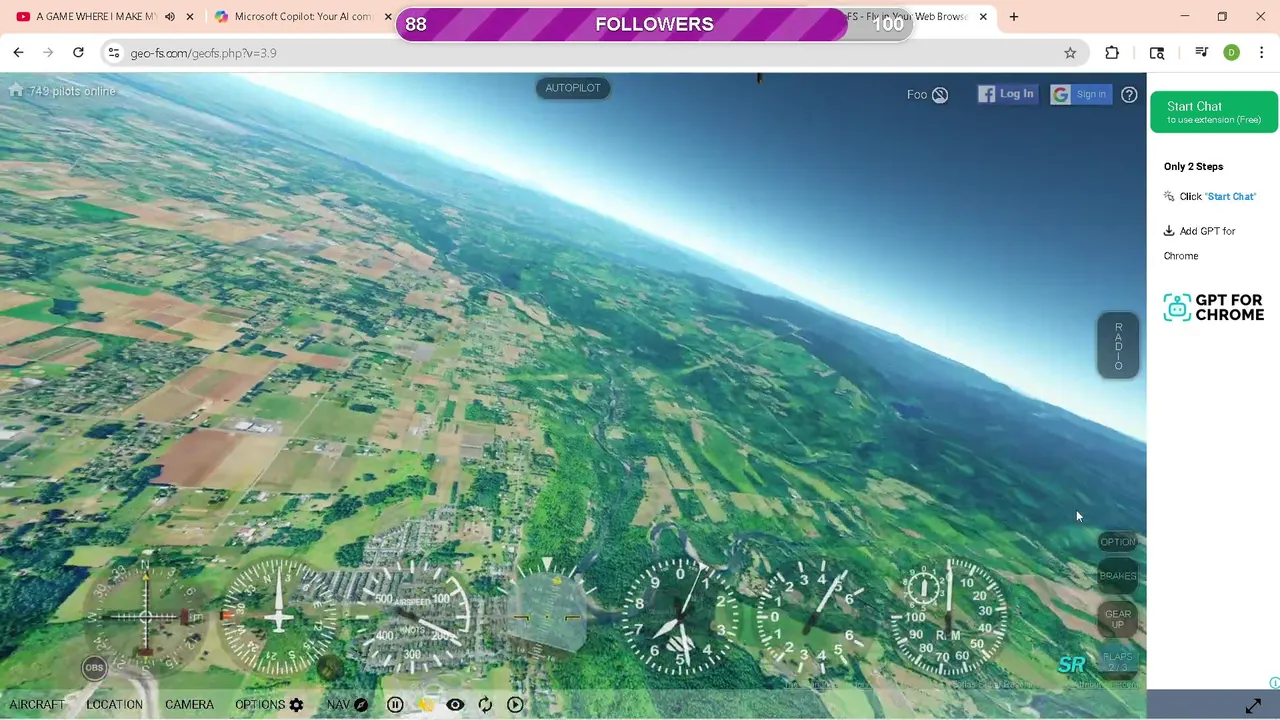Mute the YouTube tab audio icon

(170, 17)
